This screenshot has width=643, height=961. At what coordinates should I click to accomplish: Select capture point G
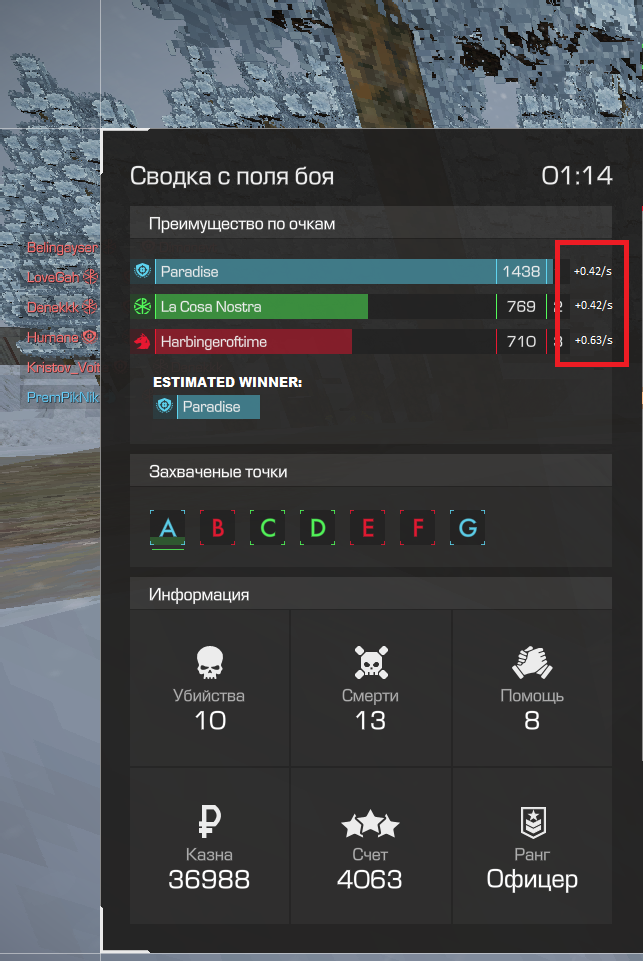coord(468,528)
